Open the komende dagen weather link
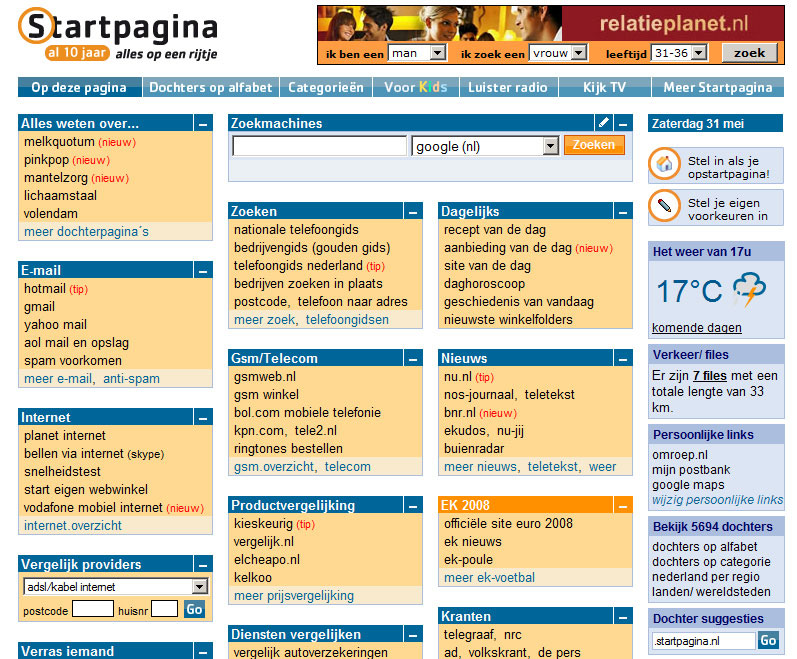Screen dimensions: 797x659 tap(697, 328)
